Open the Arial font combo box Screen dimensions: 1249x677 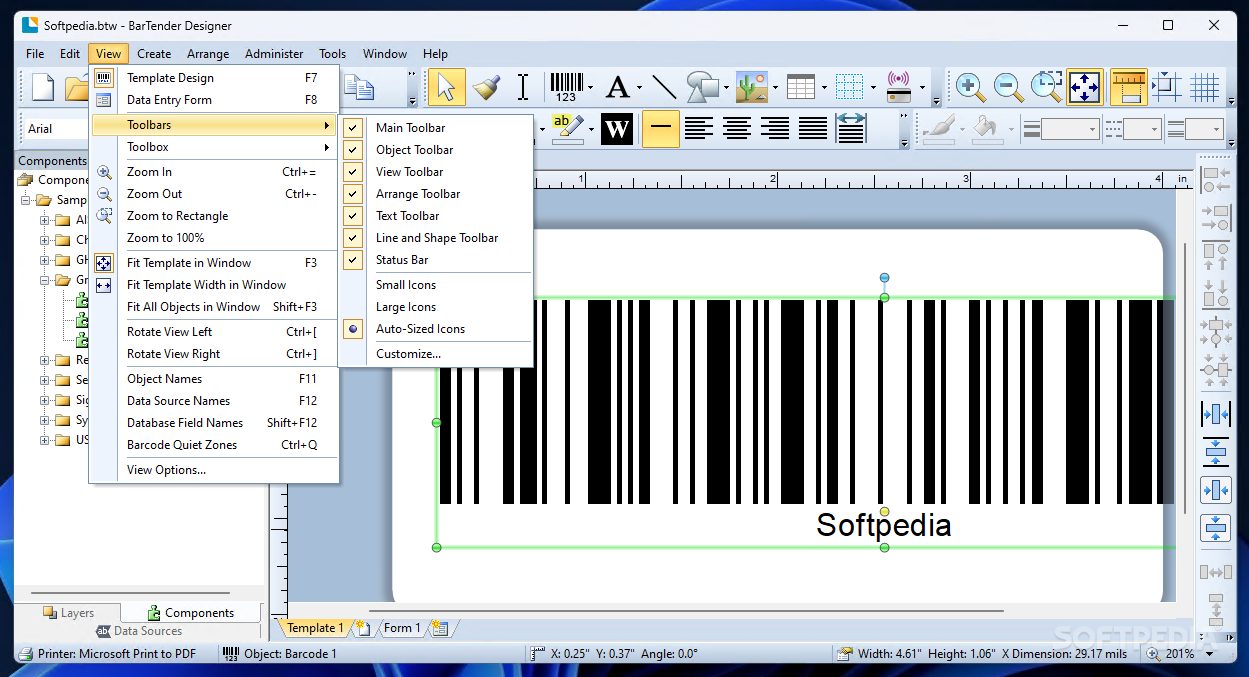pyautogui.click(x=54, y=129)
